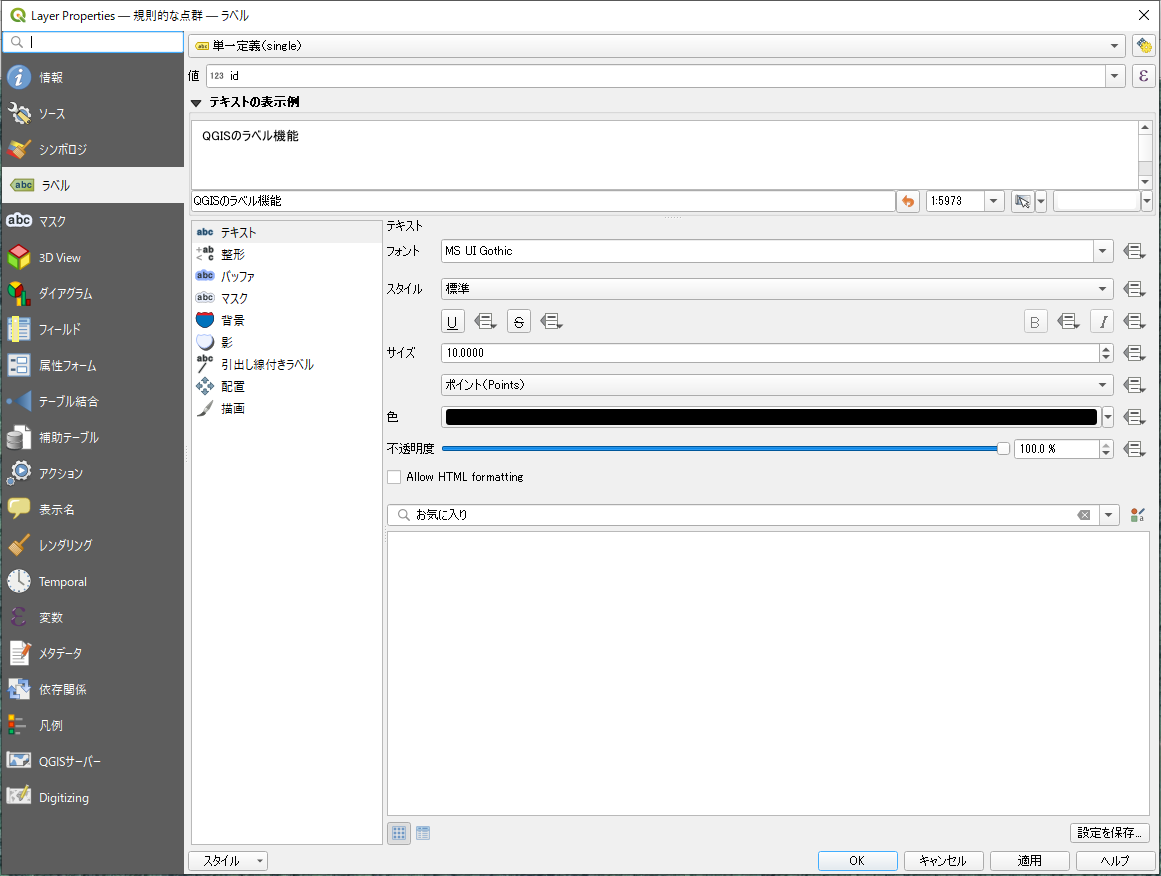
Task: Select 配置 (Placement) in the label settings list
Action: click(x=287, y=387)
